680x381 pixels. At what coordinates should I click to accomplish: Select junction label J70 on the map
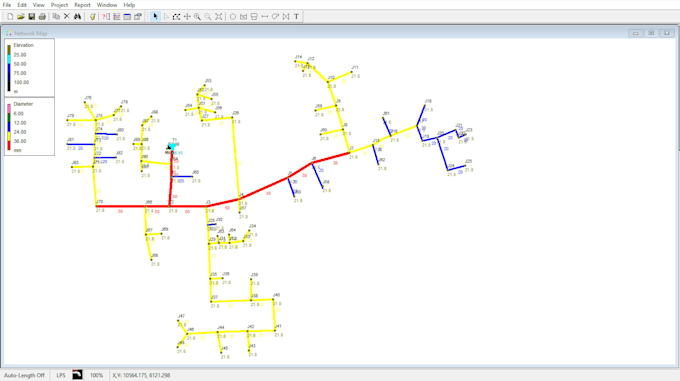coord(100,202)
